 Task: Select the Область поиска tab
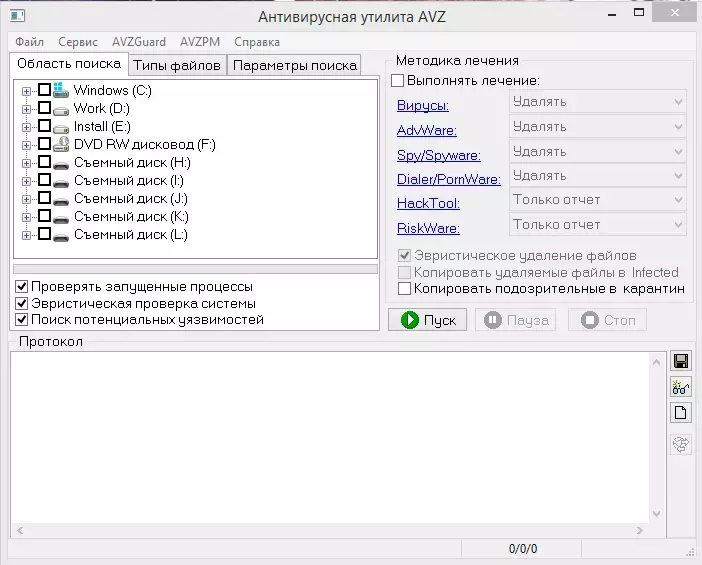coord(69,64)
